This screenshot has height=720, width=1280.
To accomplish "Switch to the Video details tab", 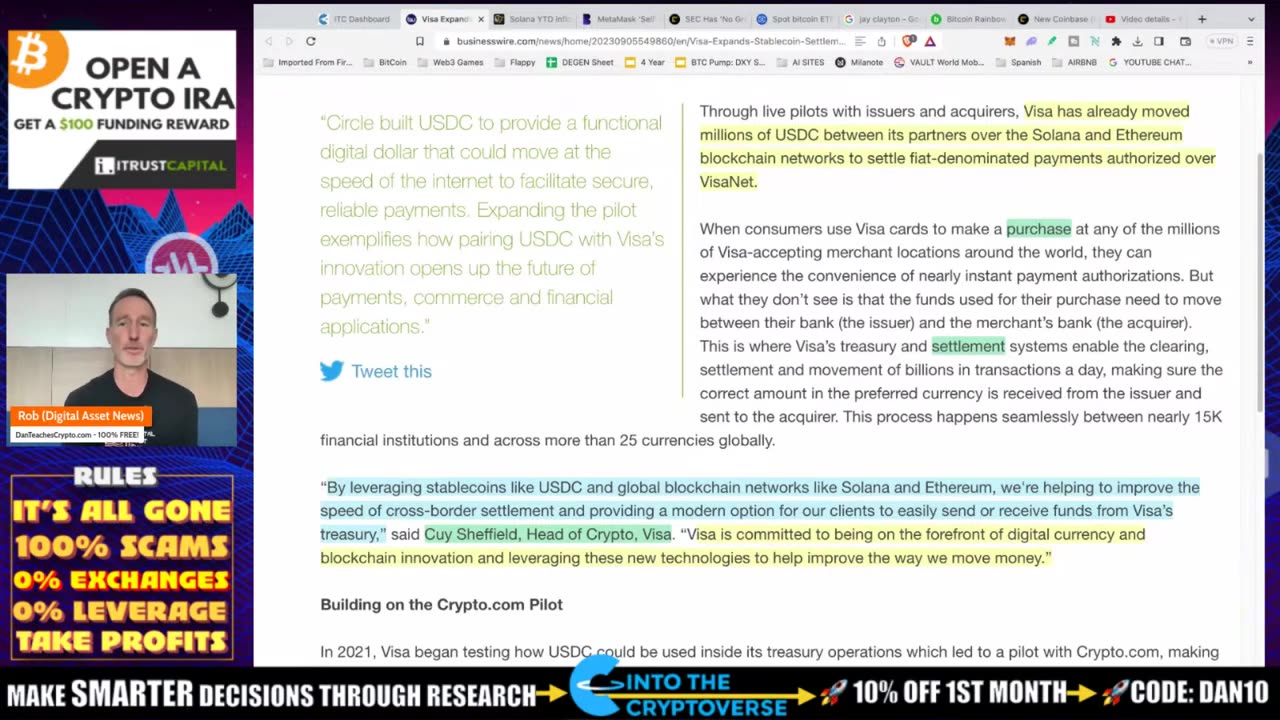I will 1143,19.
